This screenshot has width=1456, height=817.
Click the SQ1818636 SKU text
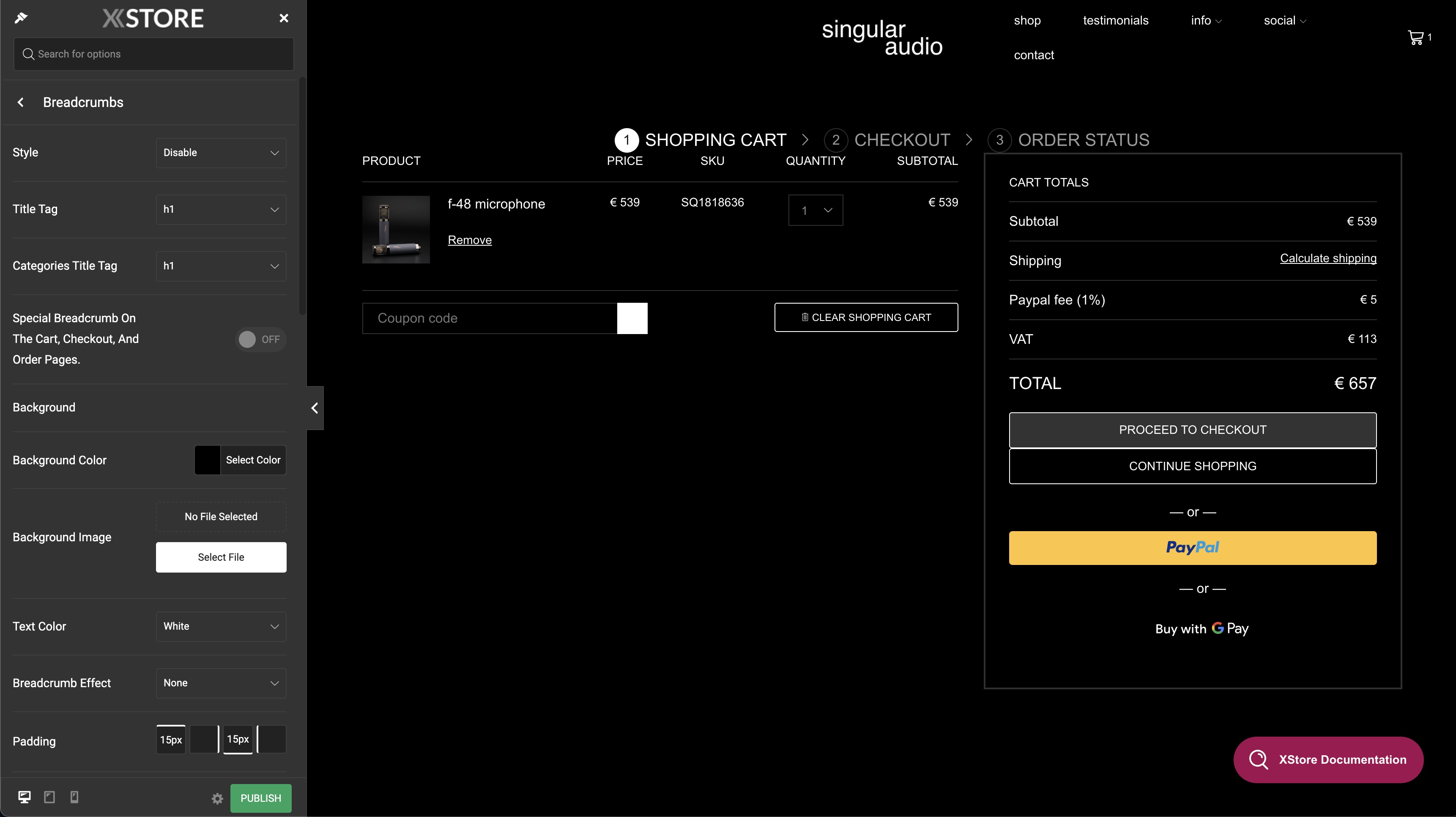(712, 203)
